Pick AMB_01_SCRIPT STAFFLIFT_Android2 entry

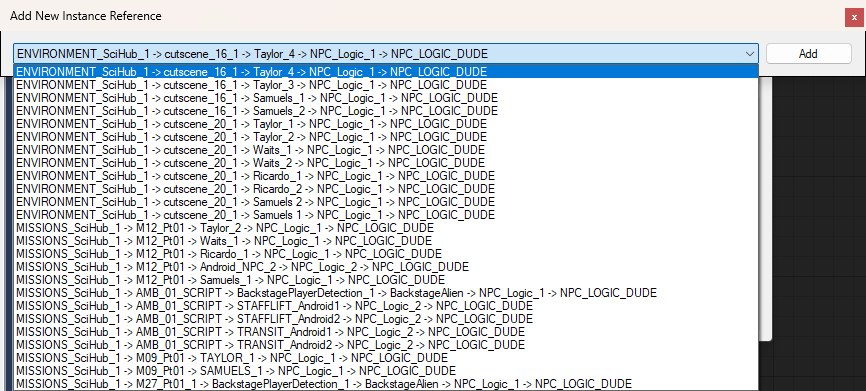click(x=386, y=319)
